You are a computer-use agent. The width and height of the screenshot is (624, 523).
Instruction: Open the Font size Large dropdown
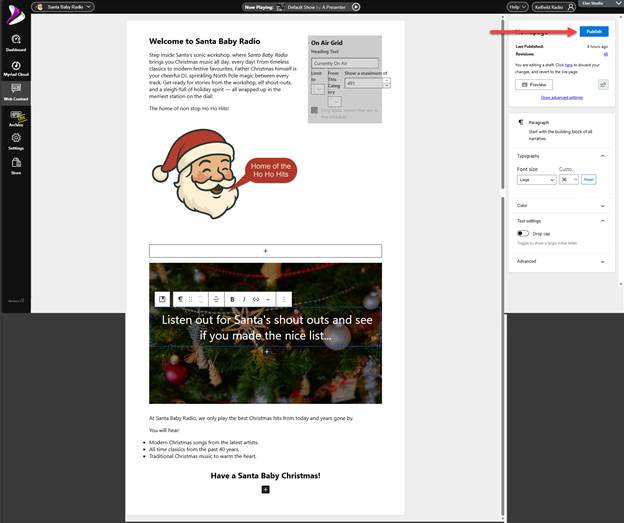536,180
